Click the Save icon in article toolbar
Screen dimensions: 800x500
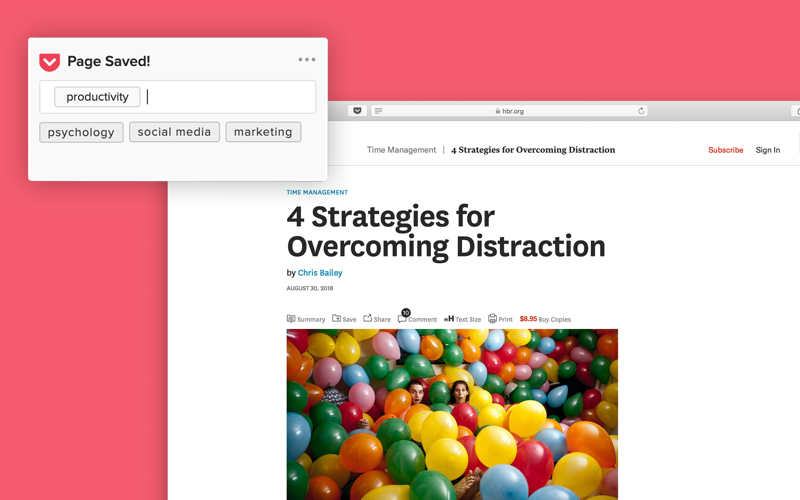pos(336,318)
